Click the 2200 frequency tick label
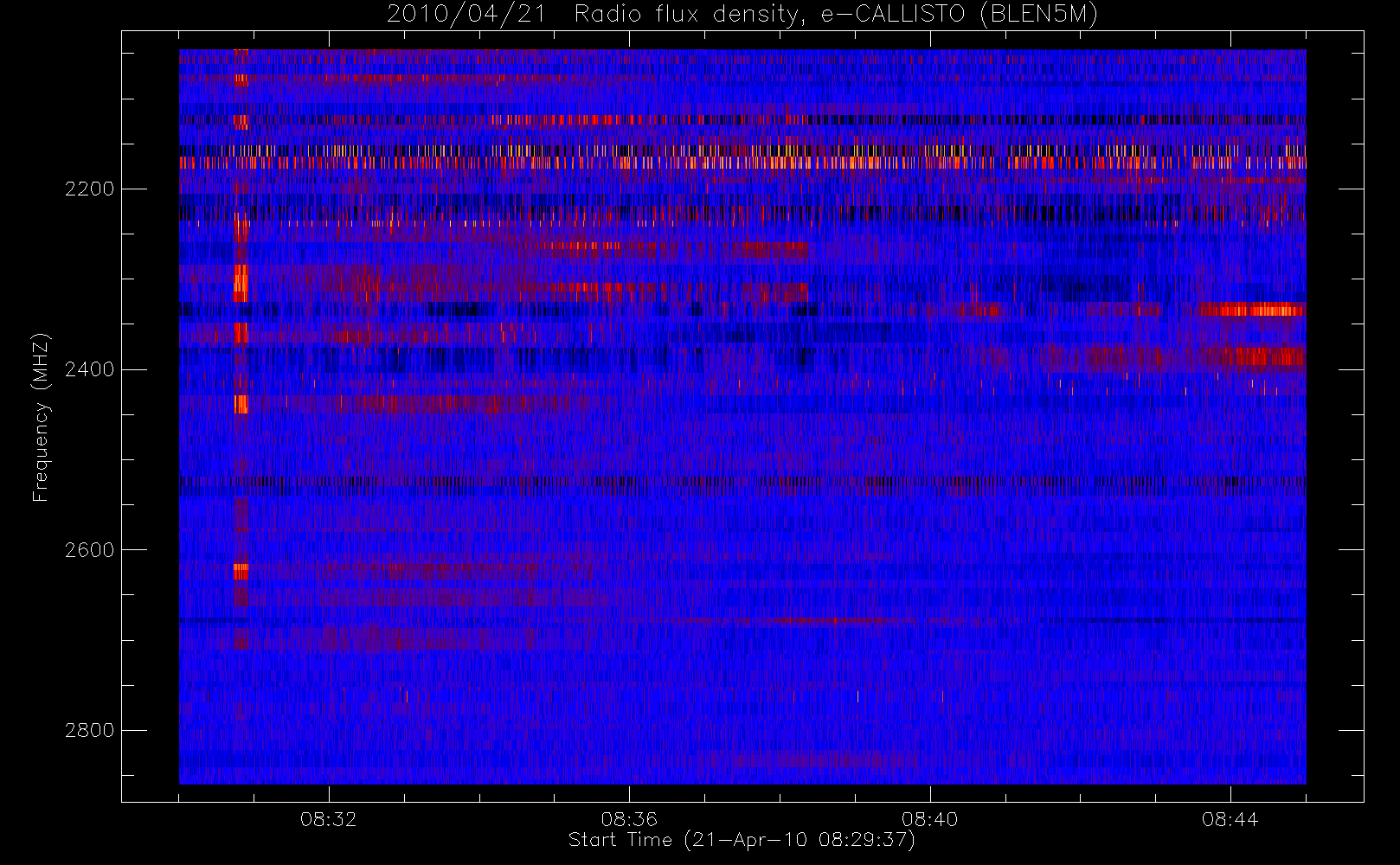 click(x=89, y=189)
